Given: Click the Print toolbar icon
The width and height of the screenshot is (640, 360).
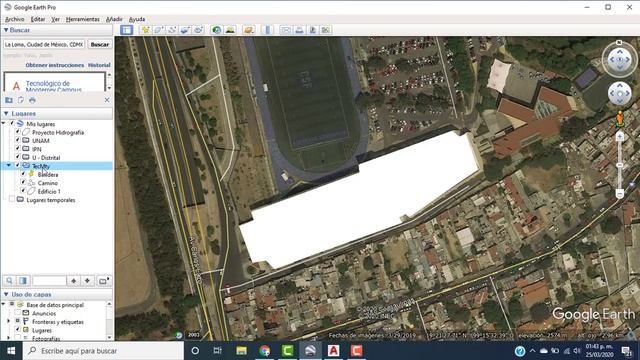Looking at the screenshot, I should (299, 30).
